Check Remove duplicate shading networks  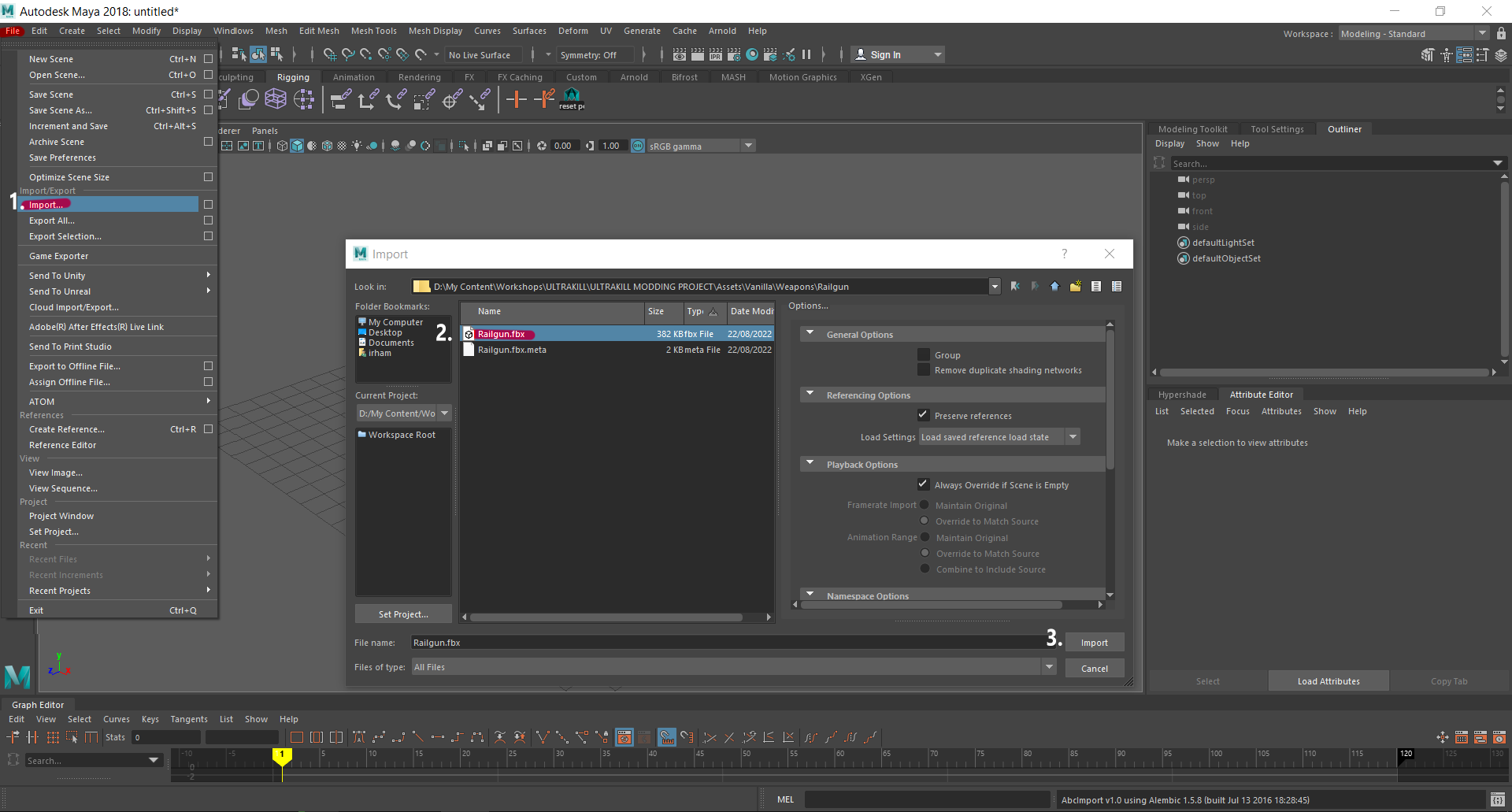click(924, 370)
